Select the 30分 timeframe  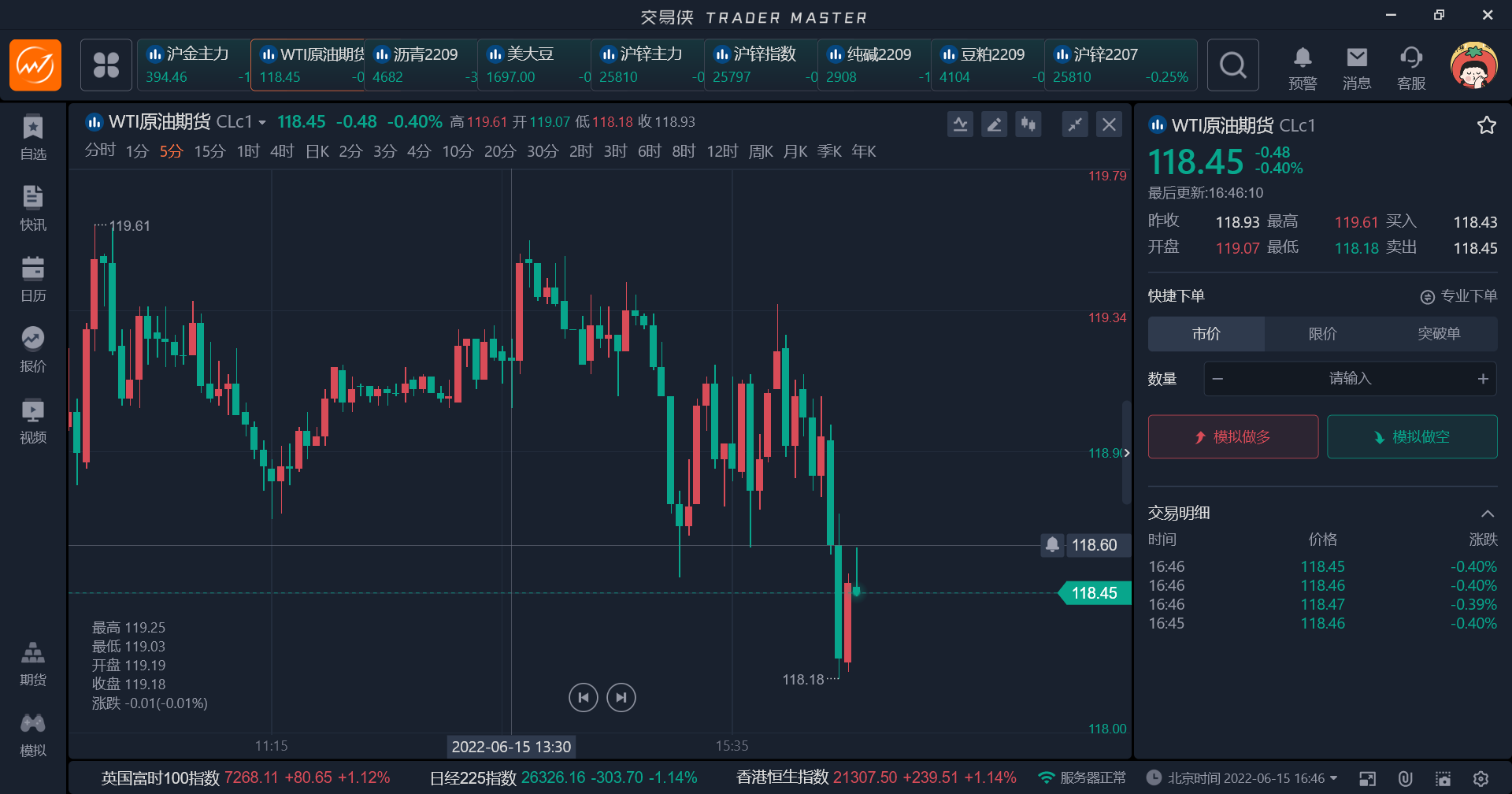point(543,150)
